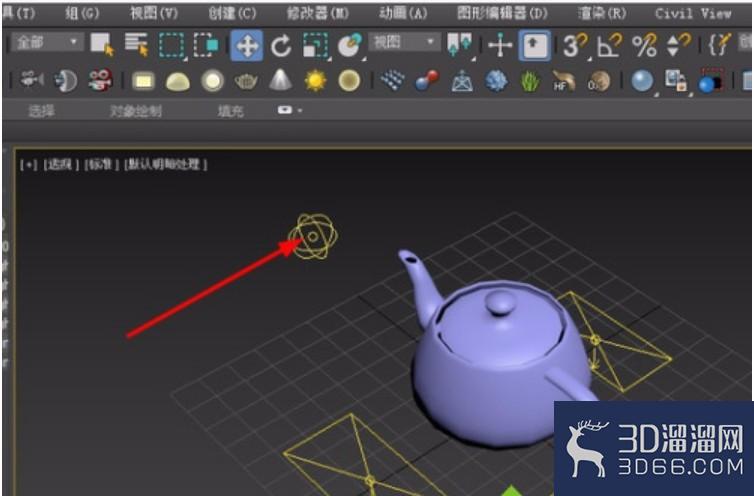Open the 视图(V) menu in menu bar

click(154, 13)
